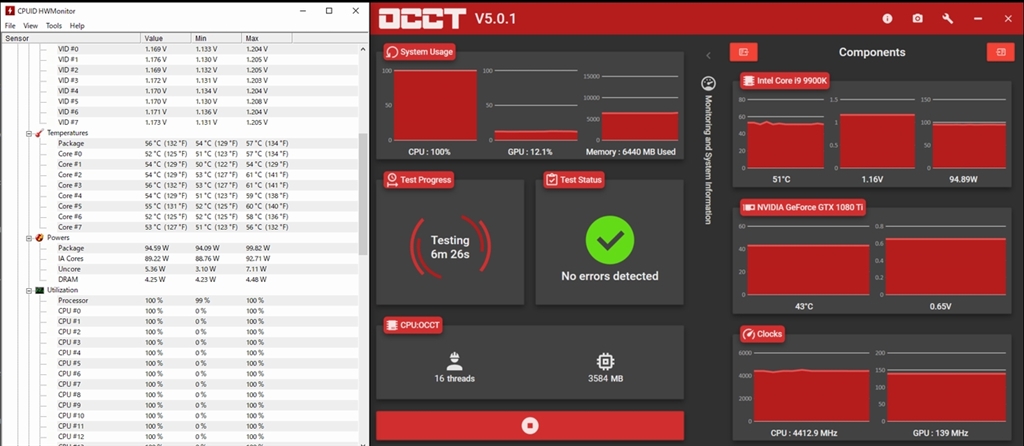Open HWMonitor View menu
The image size is (1024, 446).
31,26
